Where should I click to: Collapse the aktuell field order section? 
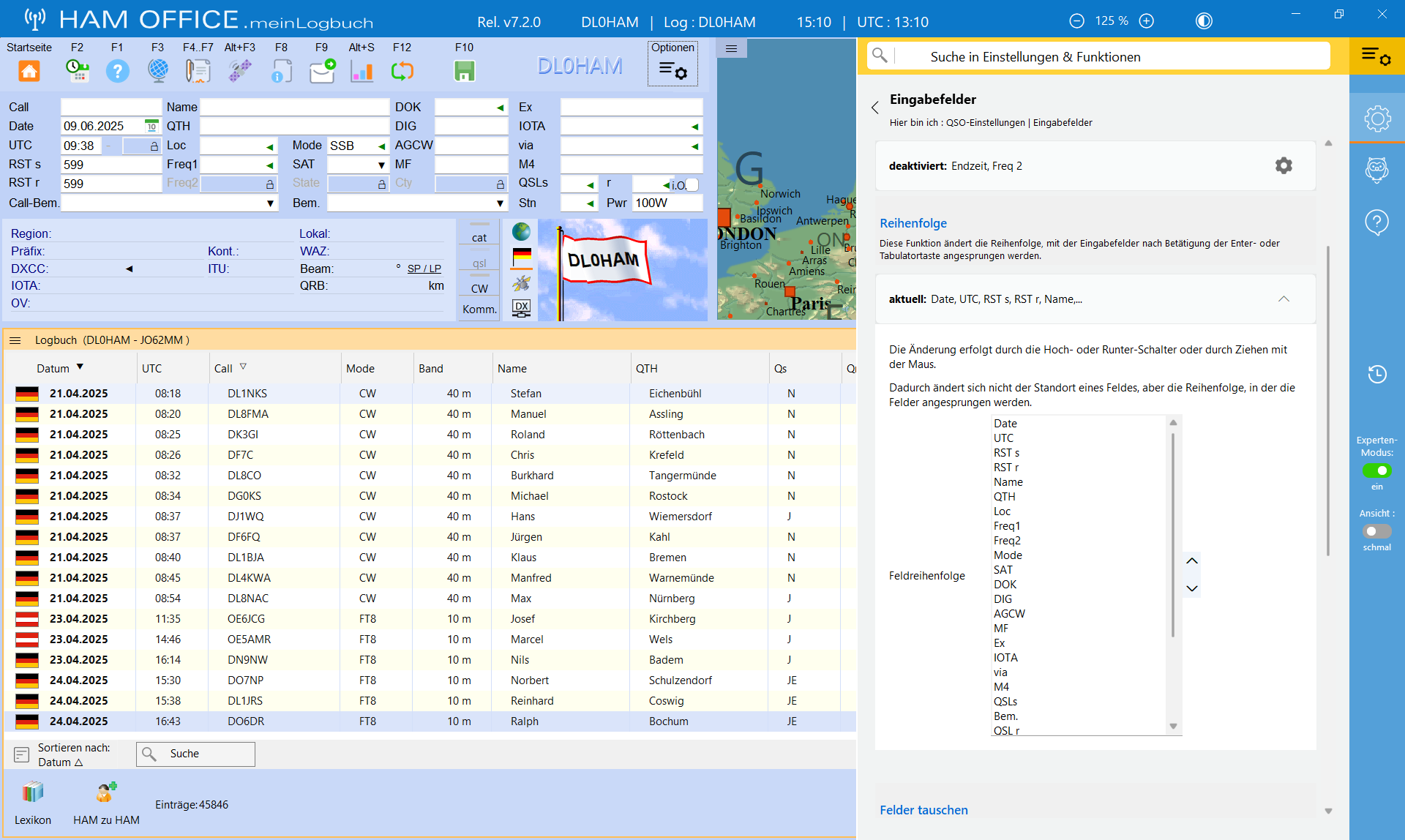pos(1284,299)
